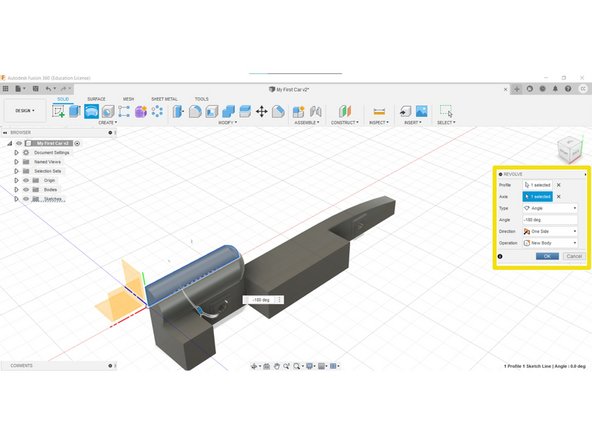Select the Press Pull tool
This screenshot has height=444, width=592.
[x=178, y=111]
